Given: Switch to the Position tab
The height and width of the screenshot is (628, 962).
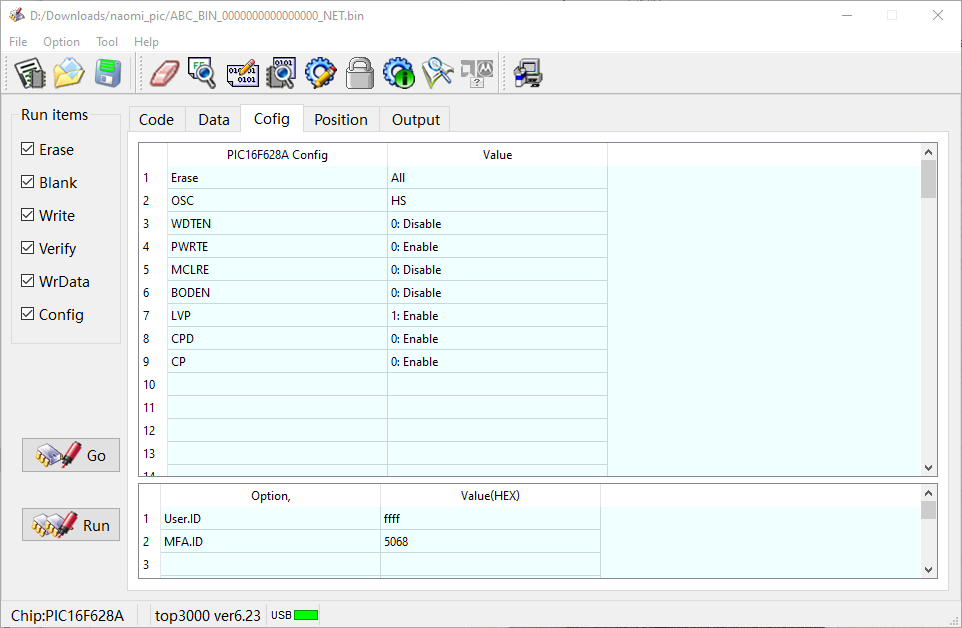Looking at the screenshot, I should [x=341, y=120].
